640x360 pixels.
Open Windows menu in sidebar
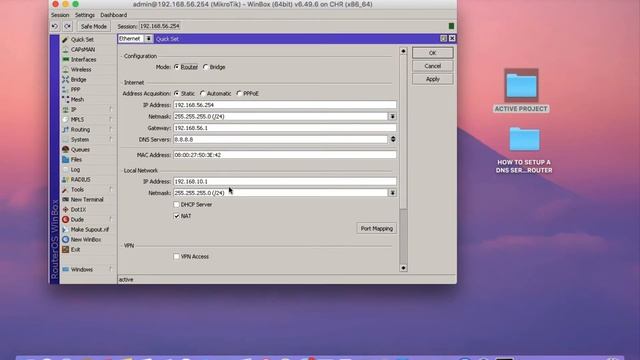point(82,269)
